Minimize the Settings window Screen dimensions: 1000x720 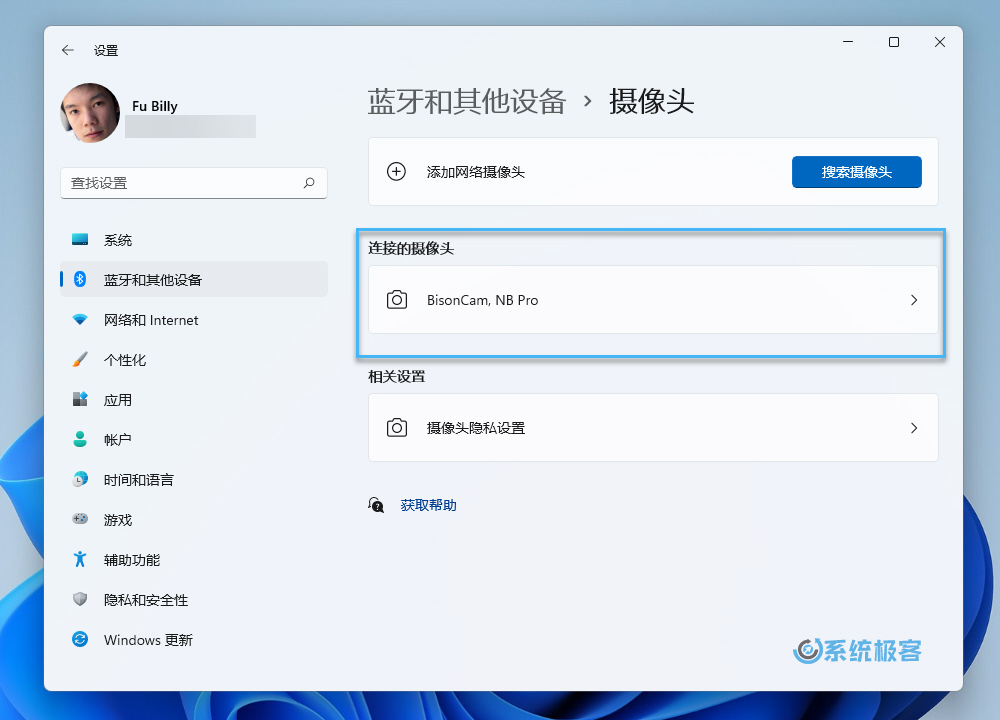[x=848, y=42]
